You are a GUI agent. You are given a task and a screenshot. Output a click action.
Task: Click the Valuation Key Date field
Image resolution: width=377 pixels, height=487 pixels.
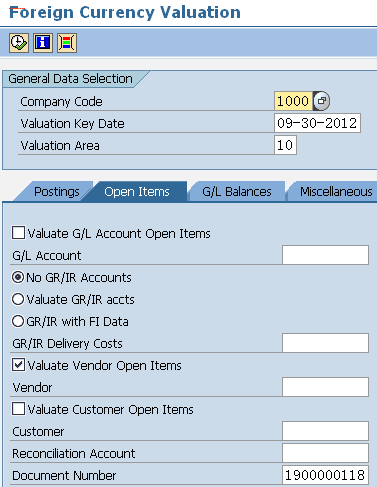tap(317, 123)
